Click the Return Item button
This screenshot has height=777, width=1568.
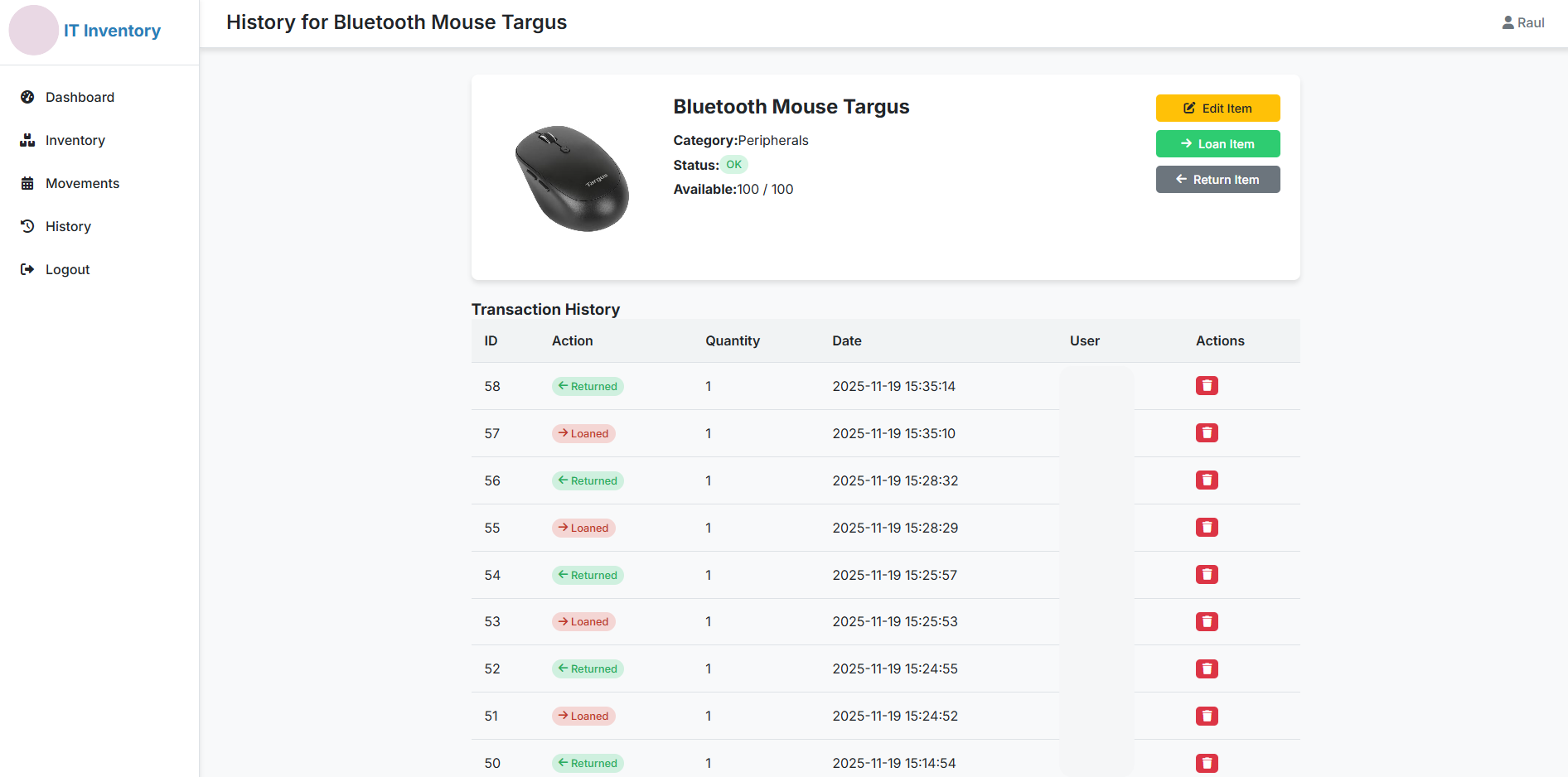coord(1217,179)
